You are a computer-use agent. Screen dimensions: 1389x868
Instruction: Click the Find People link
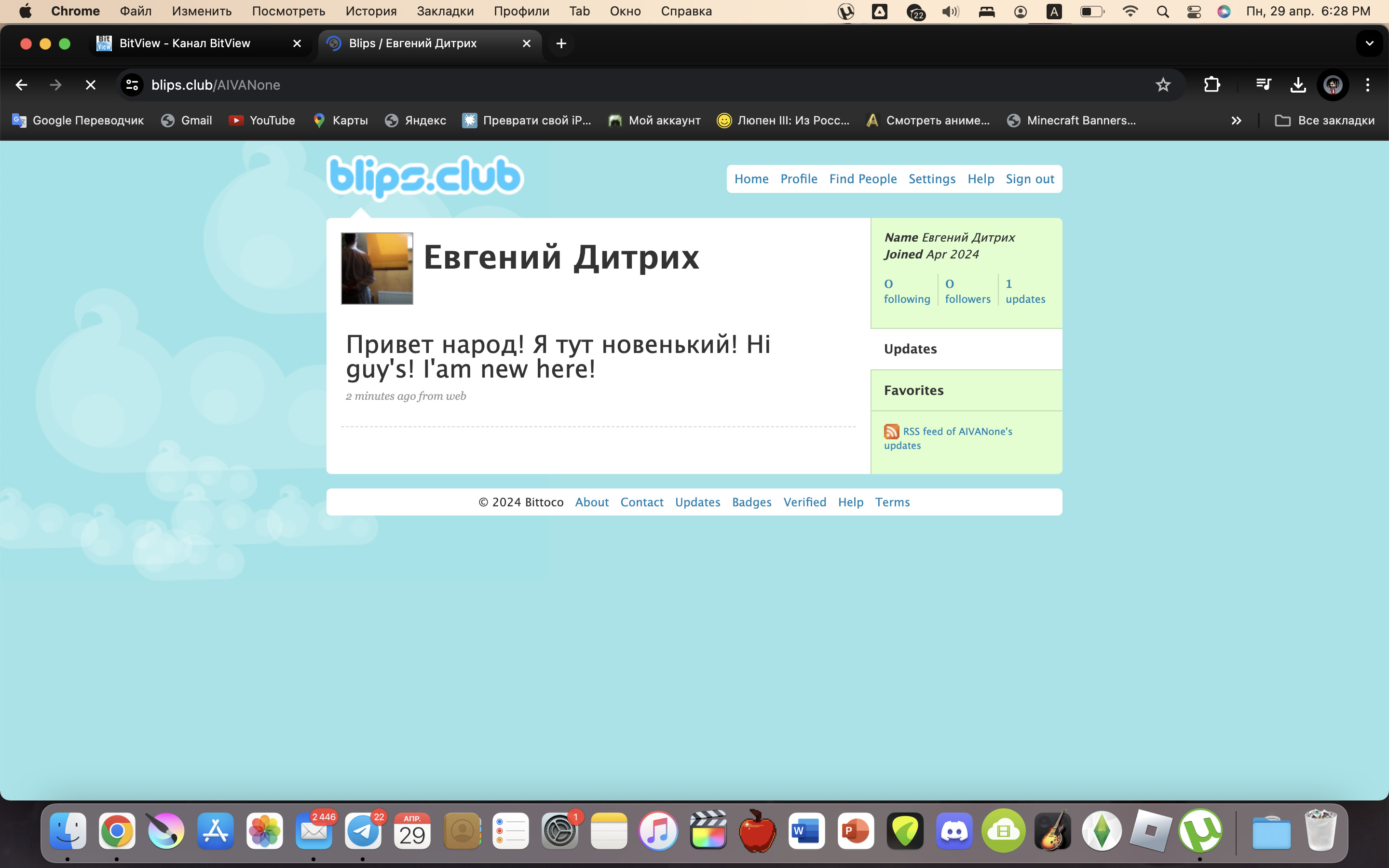click(863, 179)
